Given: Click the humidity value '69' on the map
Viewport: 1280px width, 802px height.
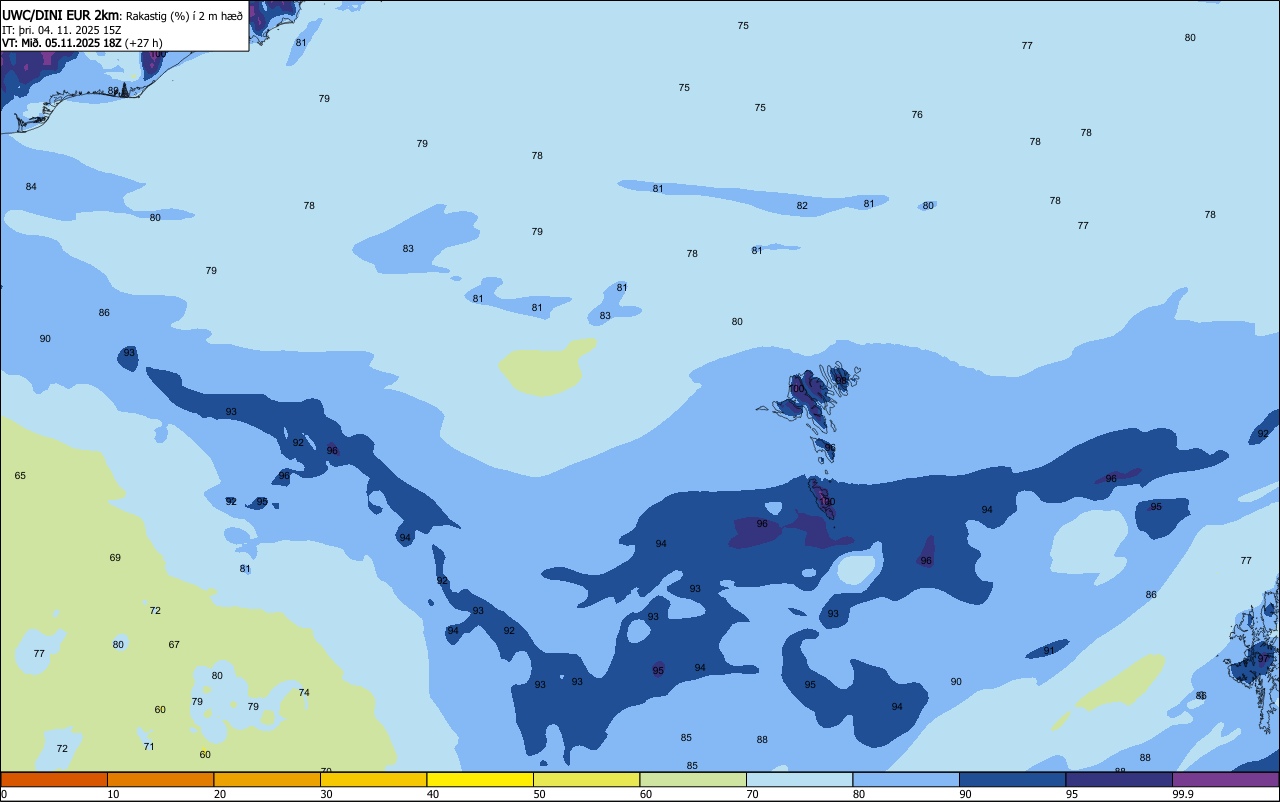Looking at the screenshot, I should click(x=115, y=558).
